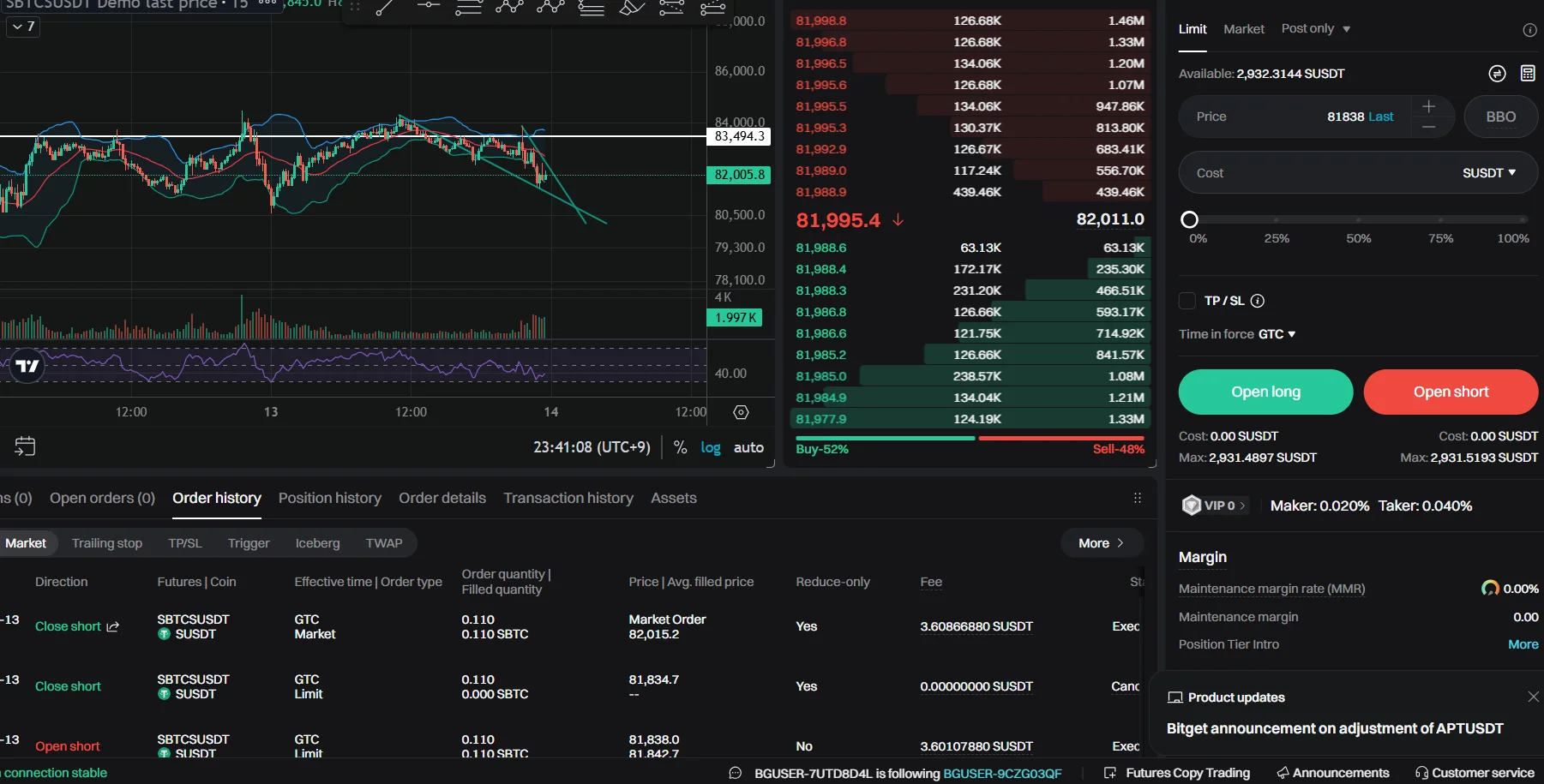Screen dimensions: 1544x784
Task: Toggle BBO price mode
Action: pyautogui.click(x=1500, y=117)
